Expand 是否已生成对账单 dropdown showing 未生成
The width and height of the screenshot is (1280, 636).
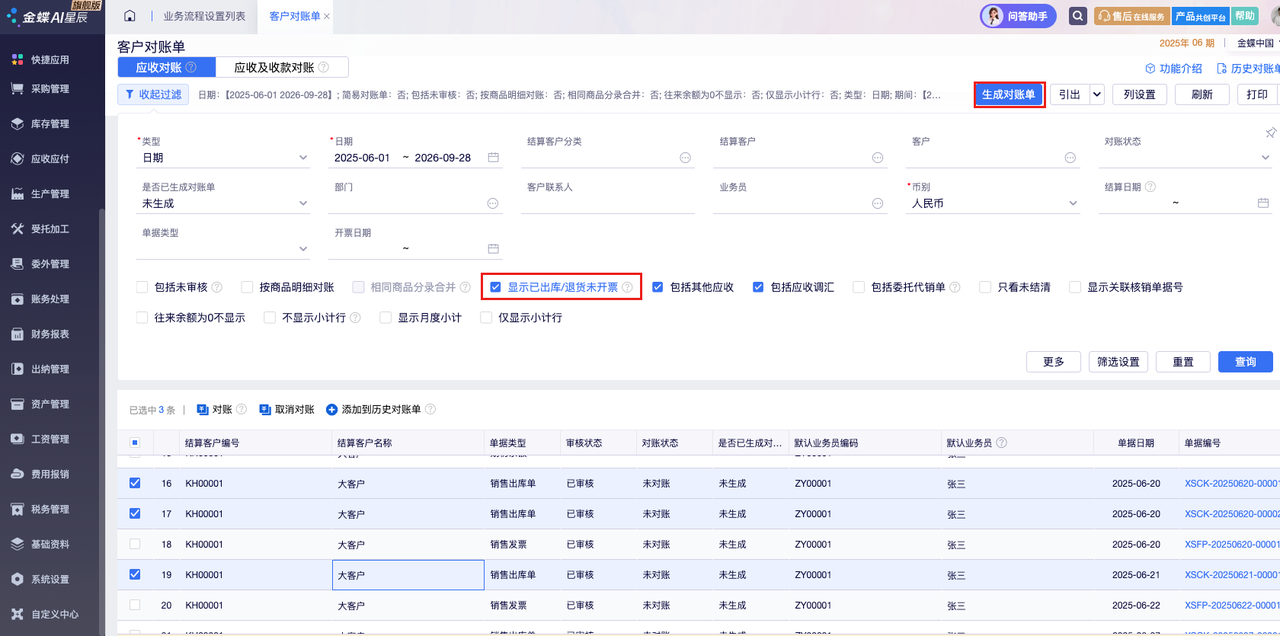coord(304,203)
